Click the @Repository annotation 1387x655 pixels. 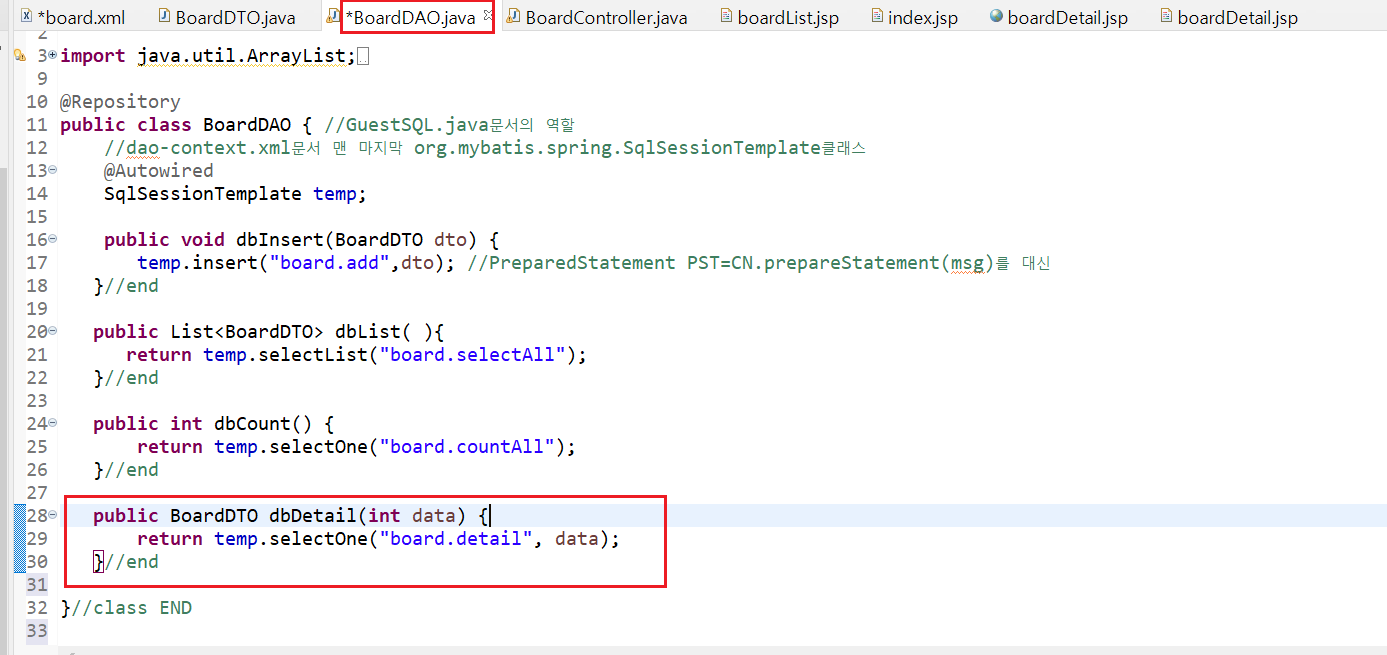pos(120,102)
